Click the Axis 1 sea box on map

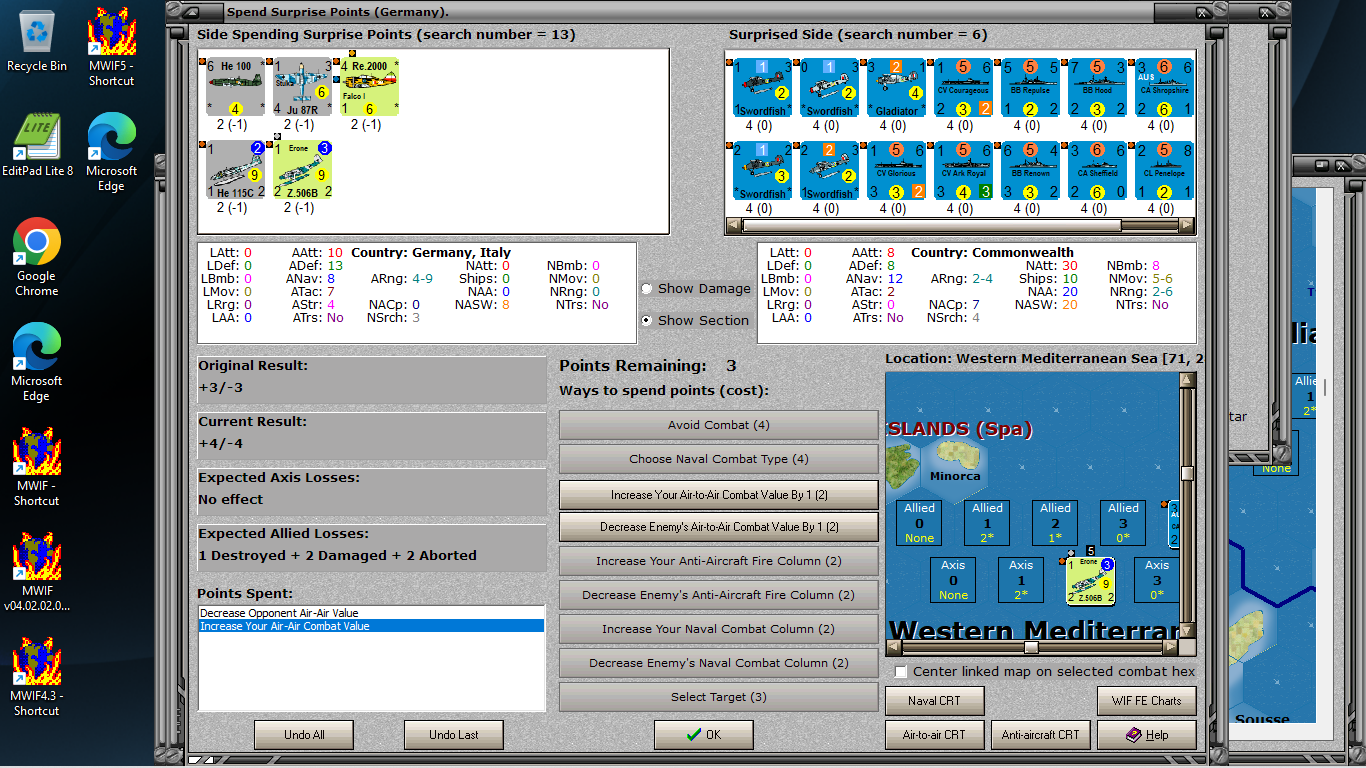coord(1021,580)
